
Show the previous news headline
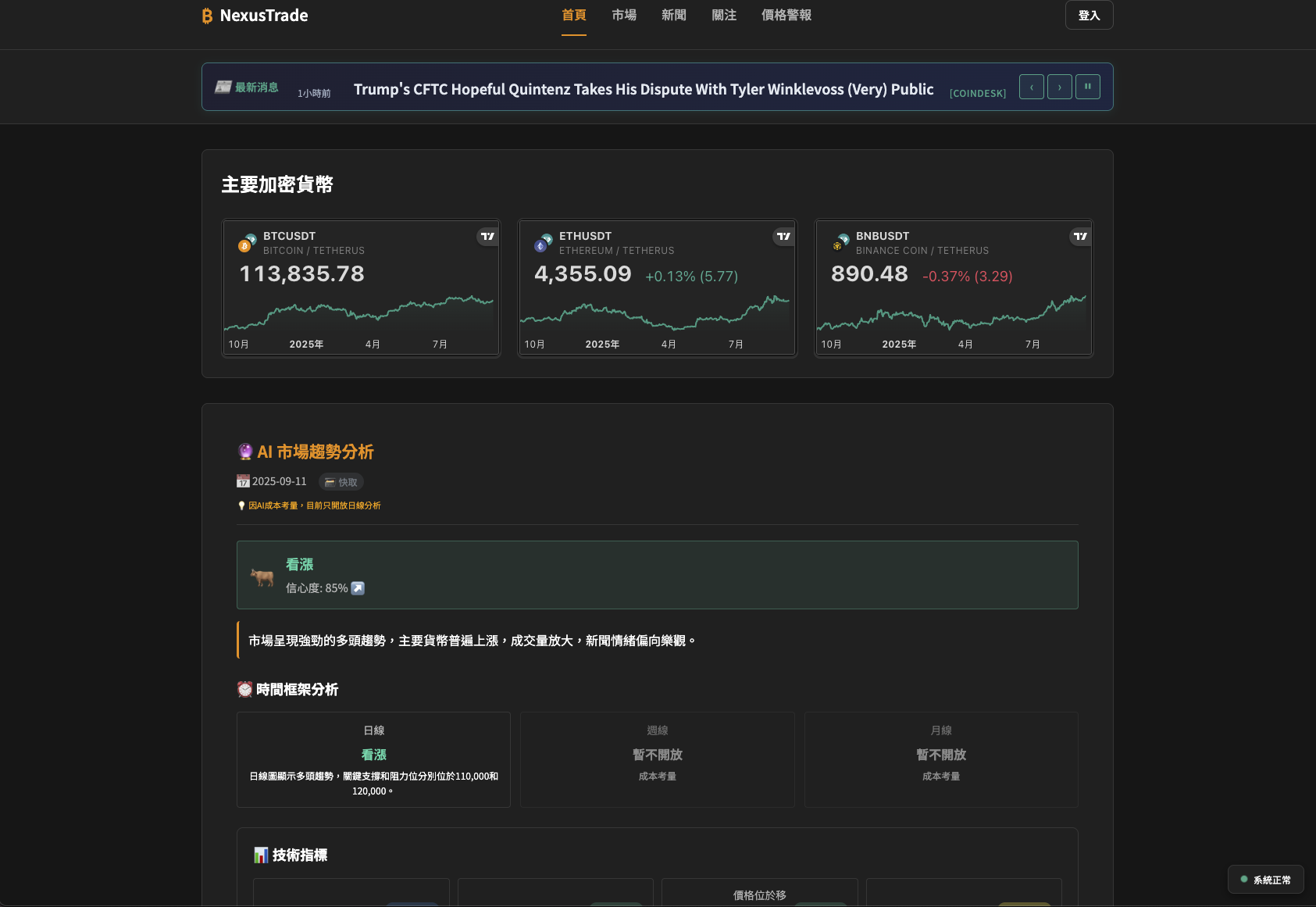(x=1031, y=87)
